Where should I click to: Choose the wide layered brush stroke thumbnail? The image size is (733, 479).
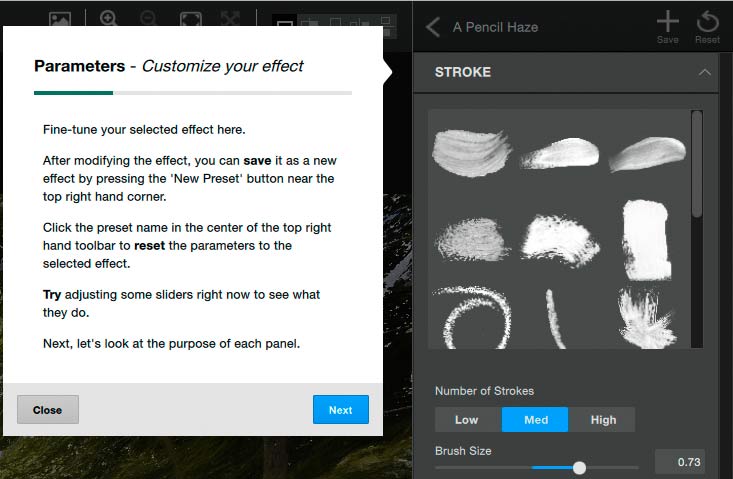[472, 153]
